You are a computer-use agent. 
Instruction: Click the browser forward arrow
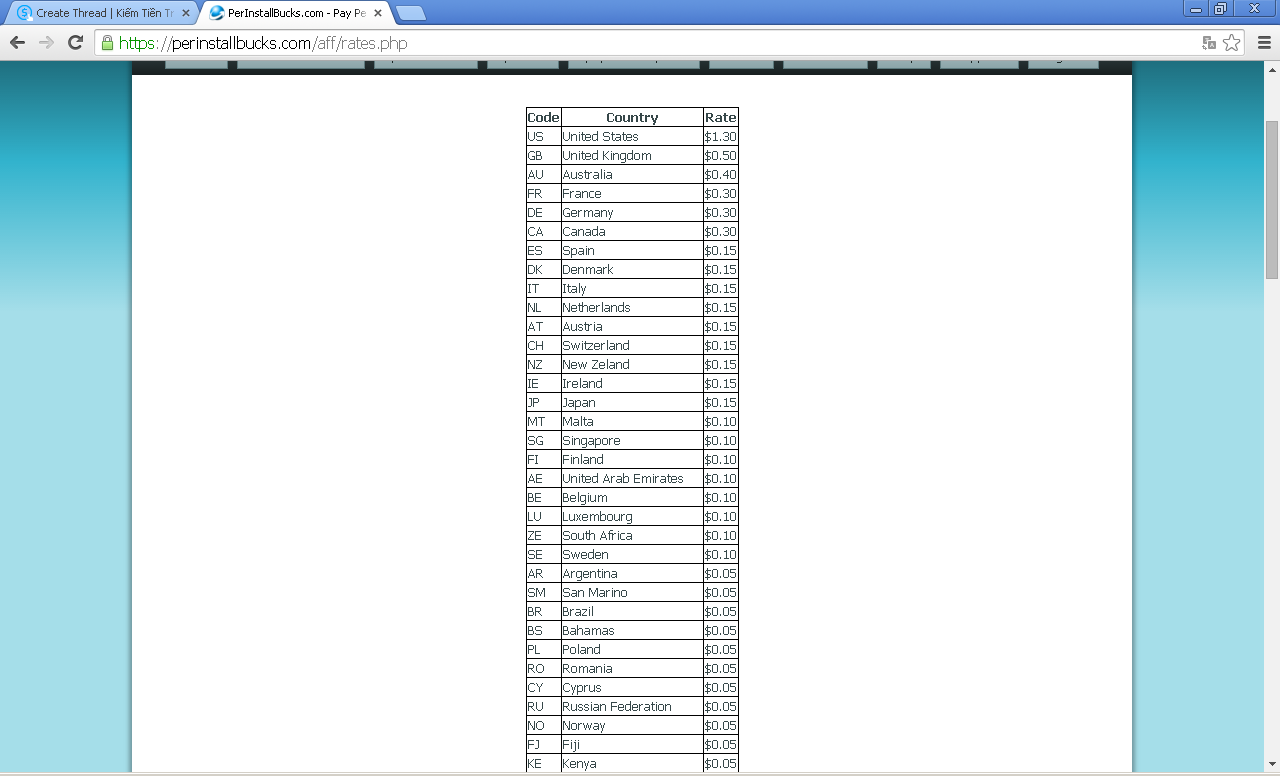[x=46, y=42]
